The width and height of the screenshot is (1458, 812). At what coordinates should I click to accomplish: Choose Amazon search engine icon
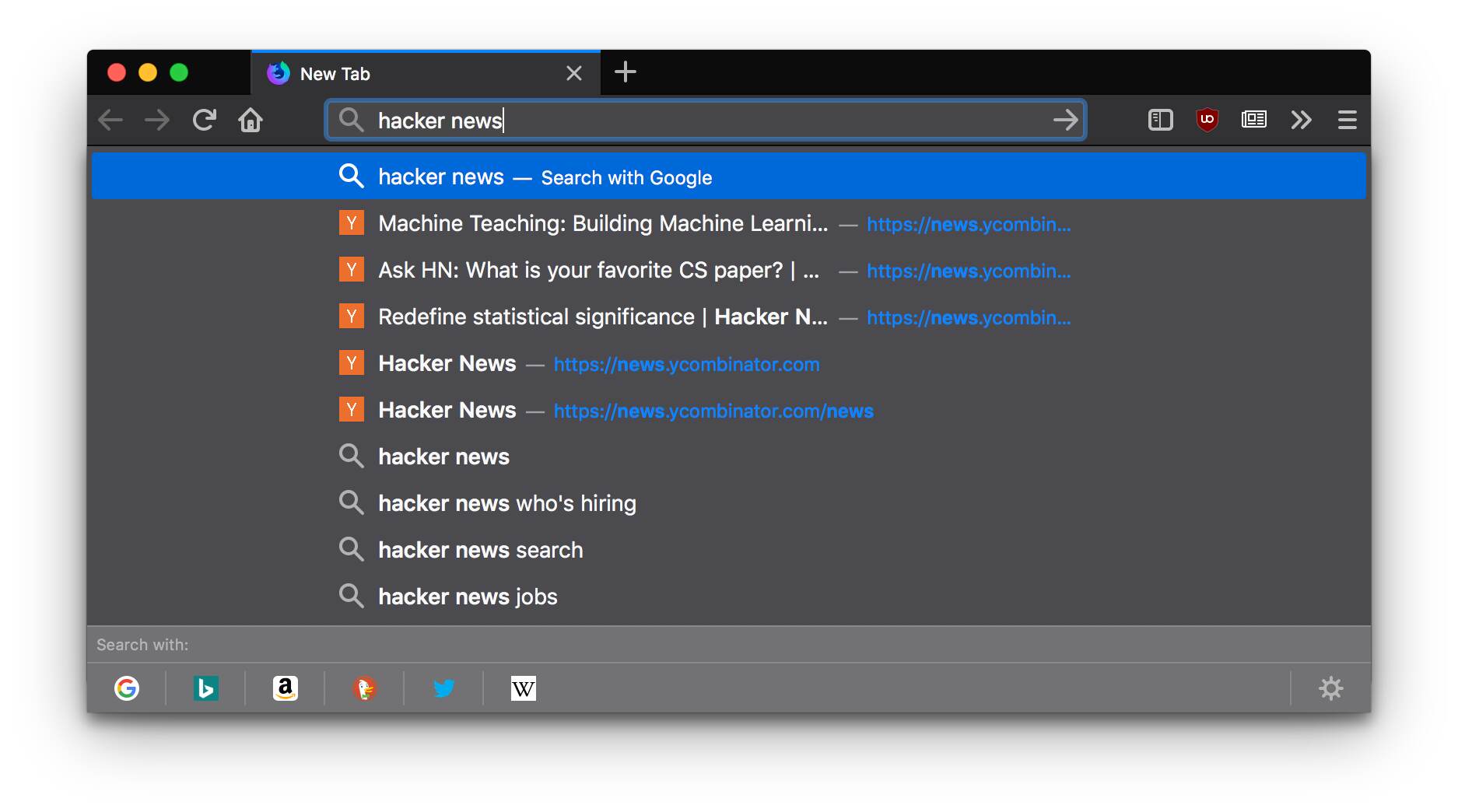tap(286, 688)
